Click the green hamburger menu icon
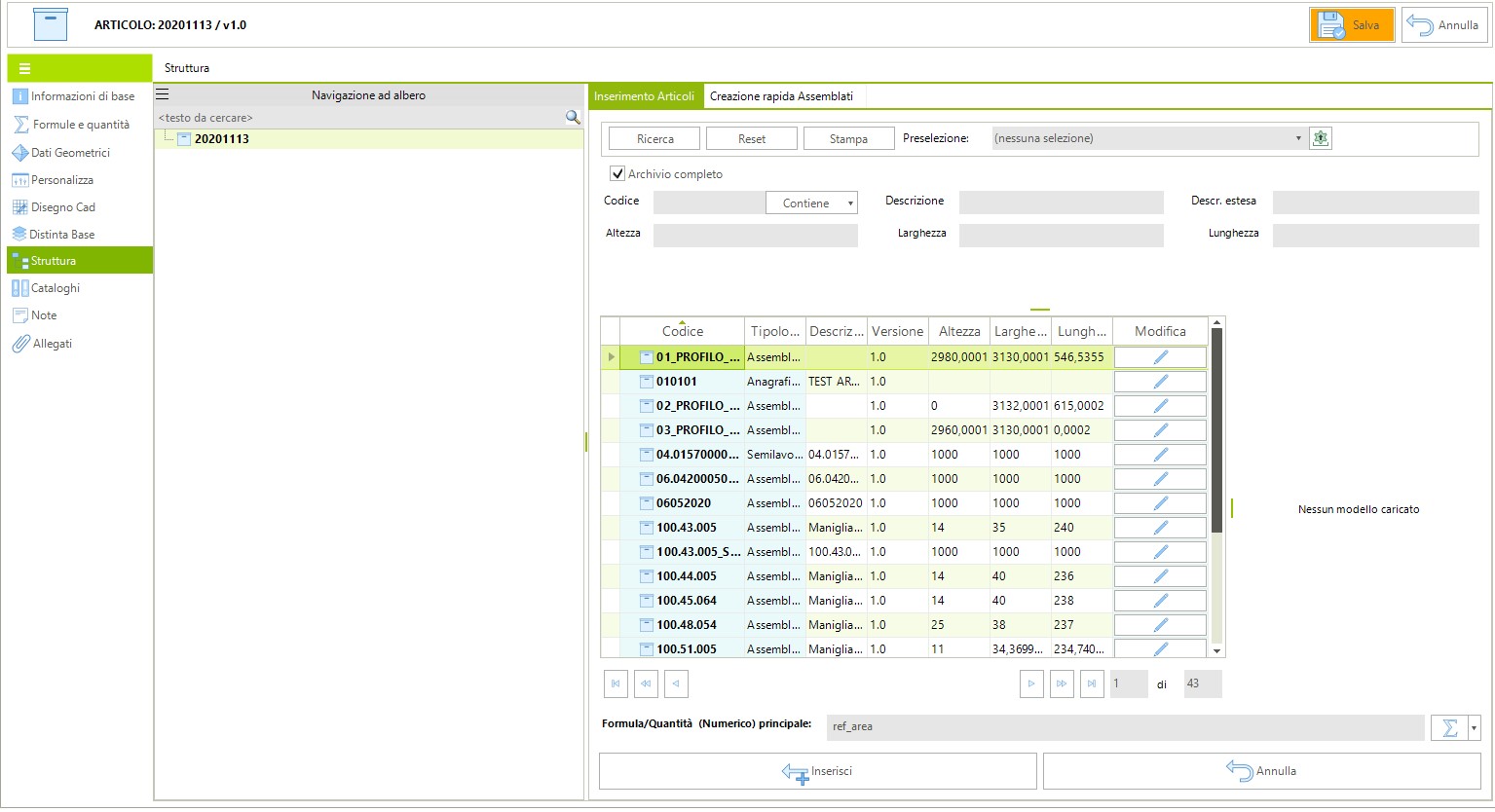Viewport: 1495px width, 812px height. pyautogui.click(x=24, y=68)
